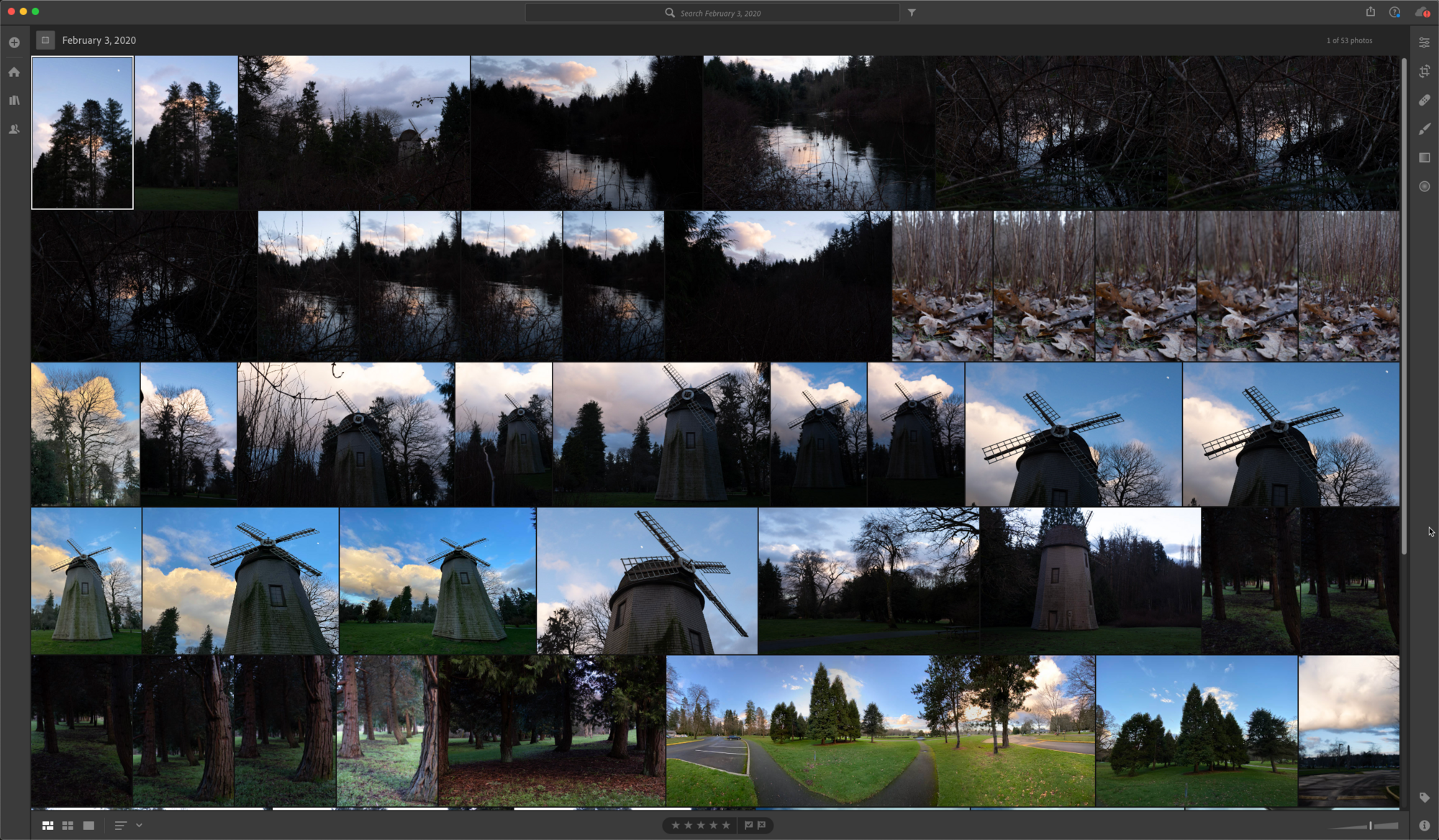Screen dimensions: 1439x840
Task: Switch to Photo Grid view
Action: 47,826
